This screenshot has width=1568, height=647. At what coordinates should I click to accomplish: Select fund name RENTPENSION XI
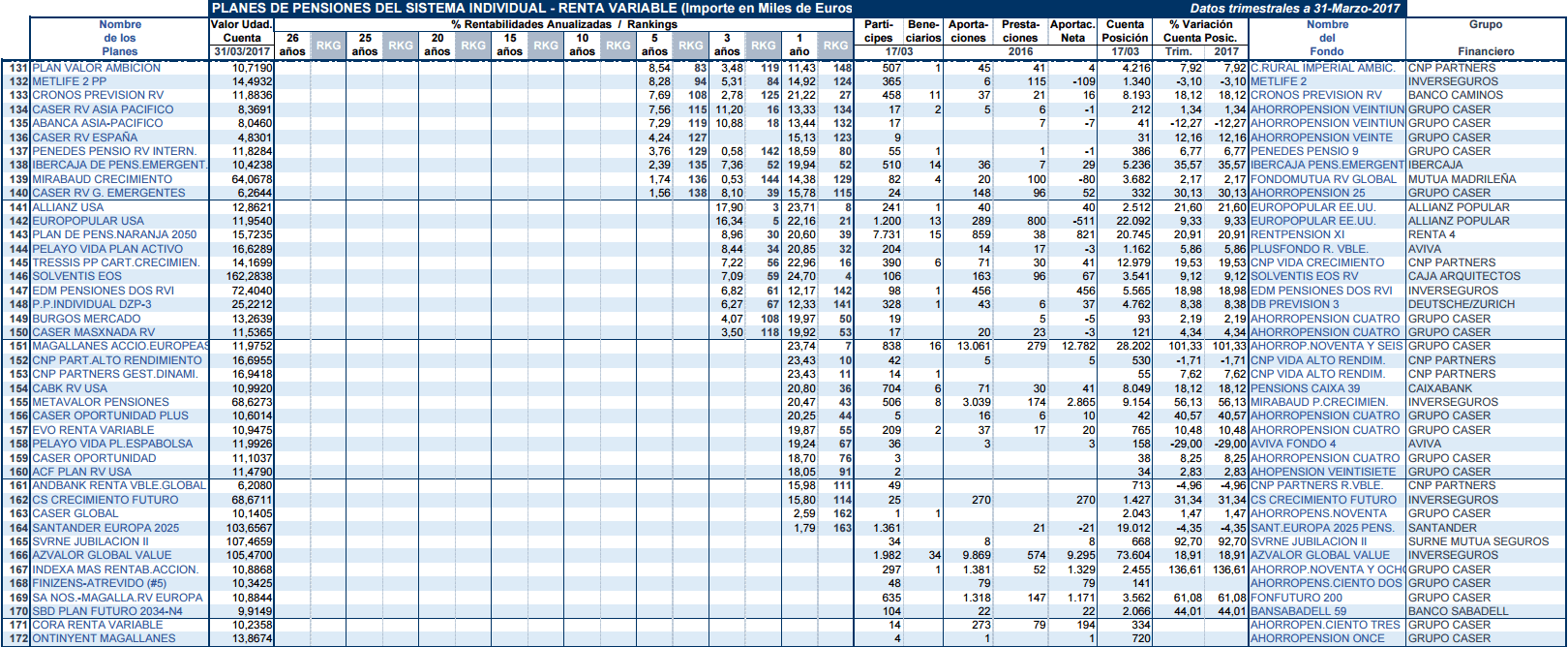[1297, 234]
